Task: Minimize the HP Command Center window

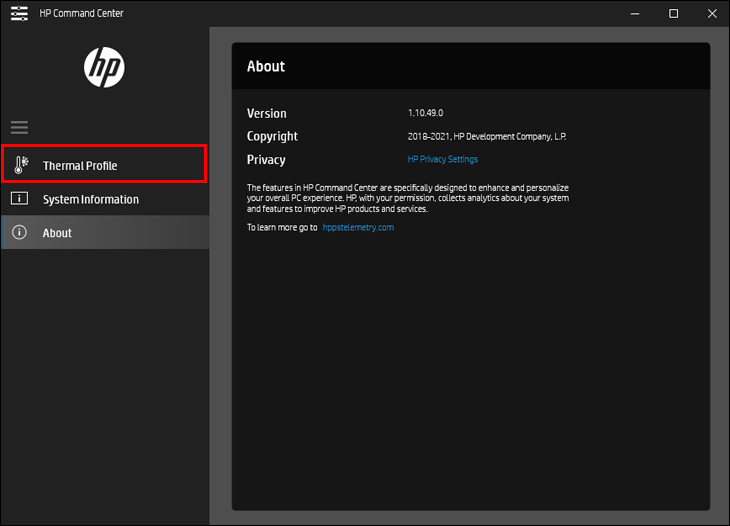Action: click(x=634, y=13)
